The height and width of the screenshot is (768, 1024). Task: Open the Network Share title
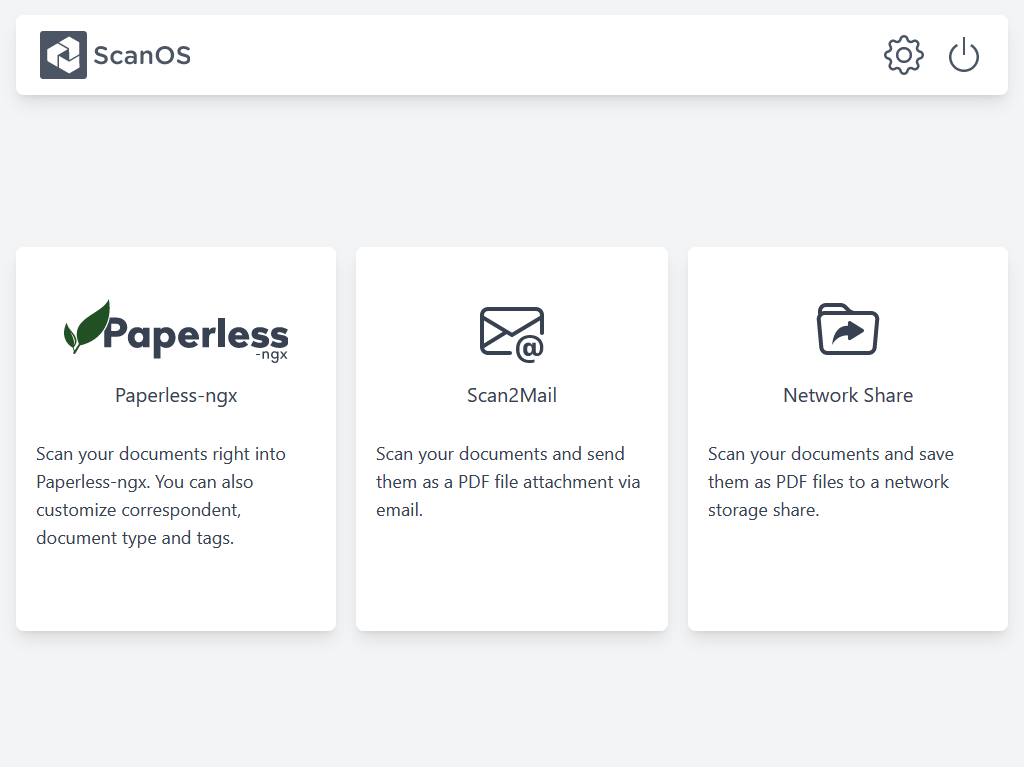[848, 395]
